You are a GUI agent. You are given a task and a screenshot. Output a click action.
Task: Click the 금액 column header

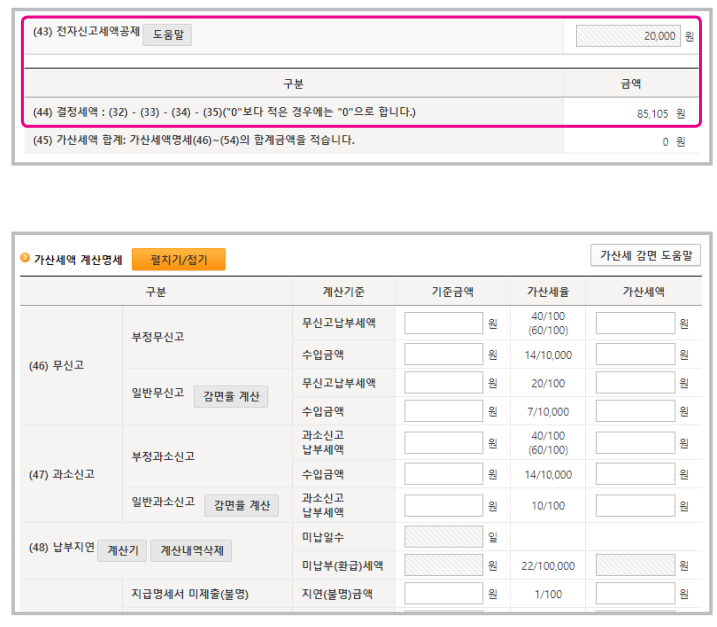(x=631, y=84)
